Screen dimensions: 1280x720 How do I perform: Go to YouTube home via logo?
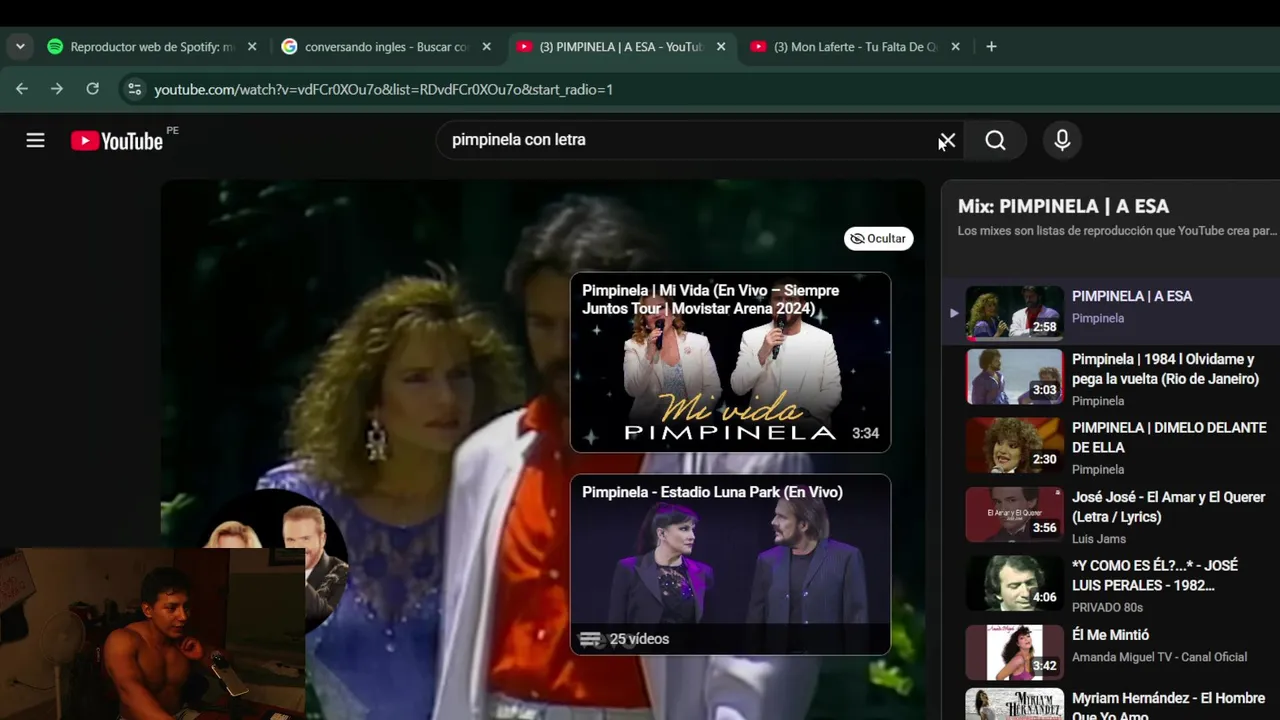click(117, 141)
